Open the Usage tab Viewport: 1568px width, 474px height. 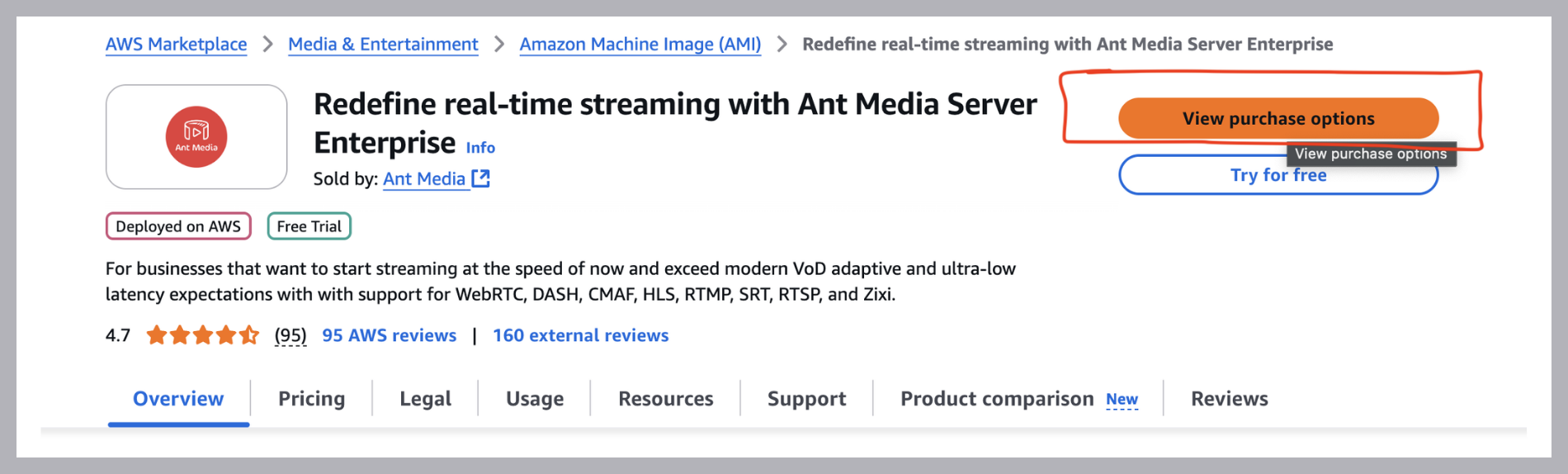point(535,399)
